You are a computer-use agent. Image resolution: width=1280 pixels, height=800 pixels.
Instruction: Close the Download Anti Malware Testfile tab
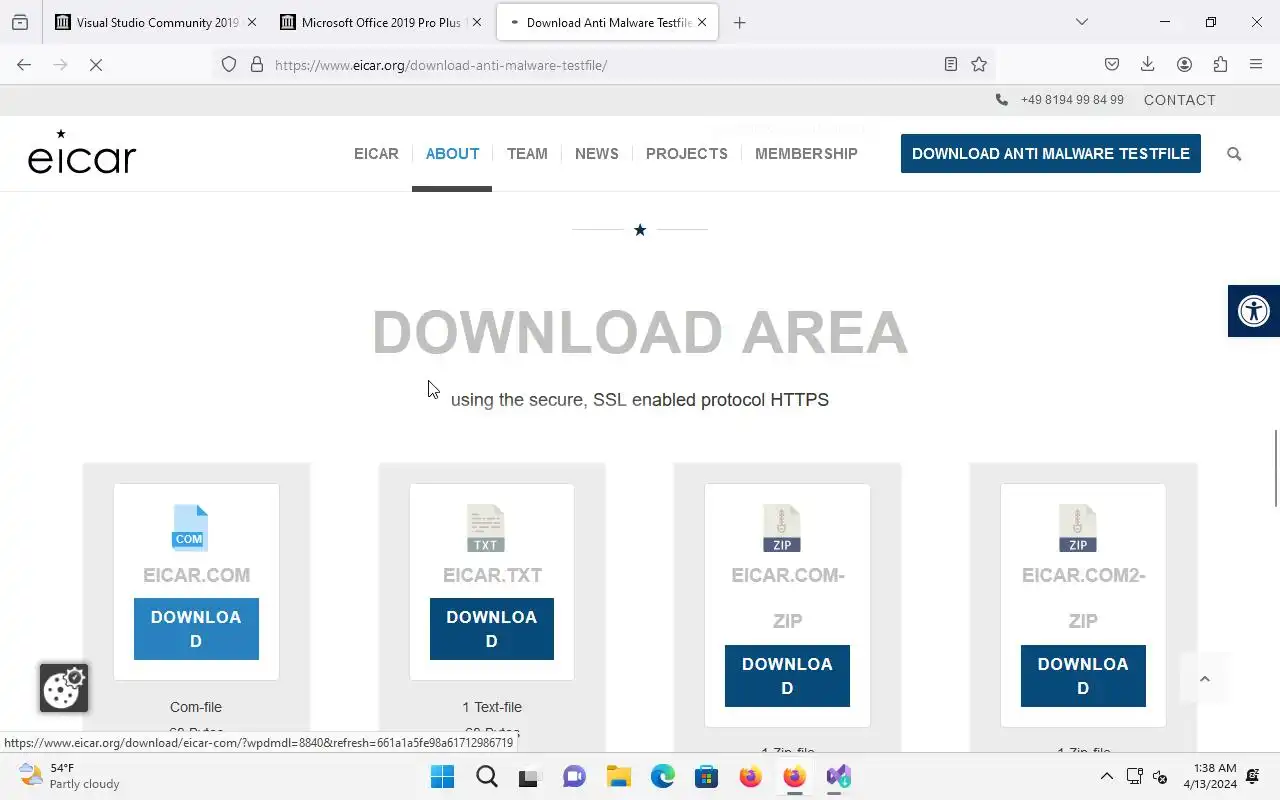coord(702,22)
